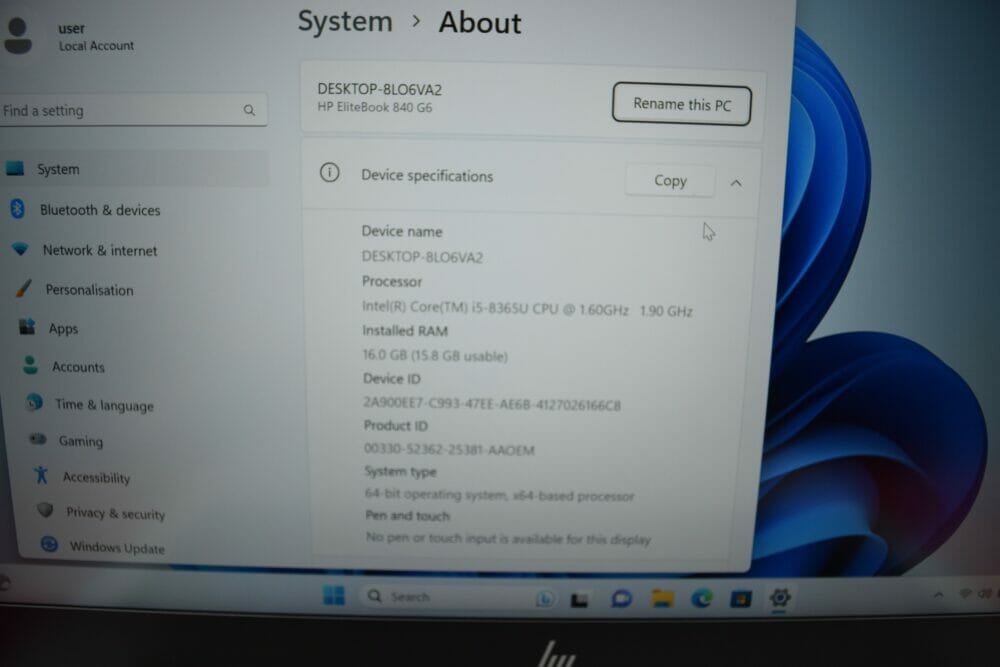1000x667 pixels.
Task: Open Task View from taskbar
Action: (x=579, y=599)
